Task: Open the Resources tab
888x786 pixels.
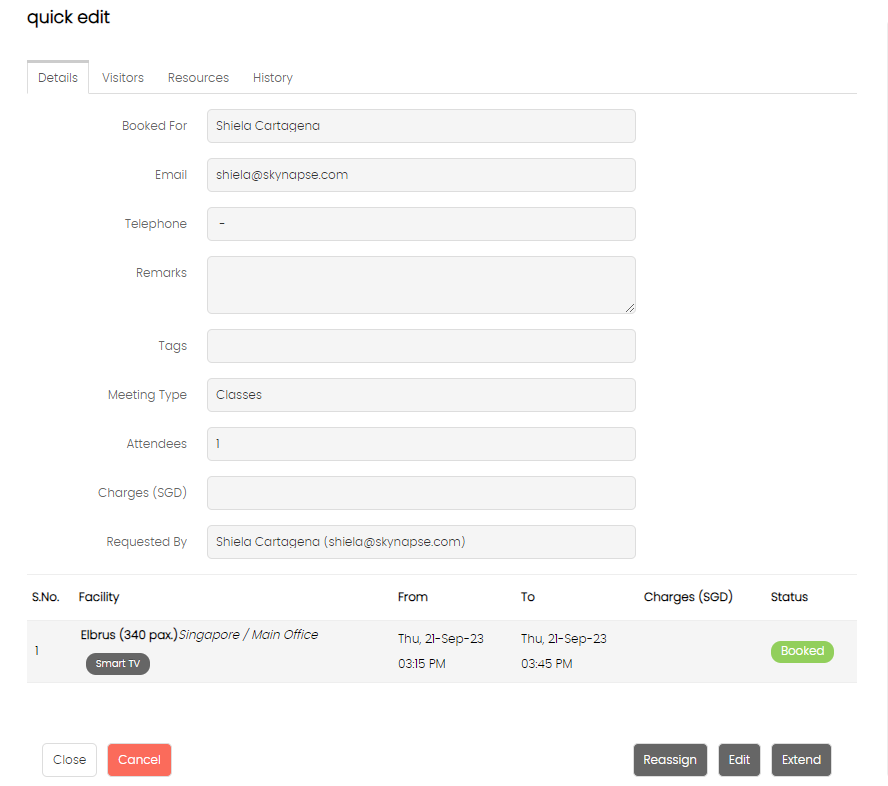Action: pos(198,78)
